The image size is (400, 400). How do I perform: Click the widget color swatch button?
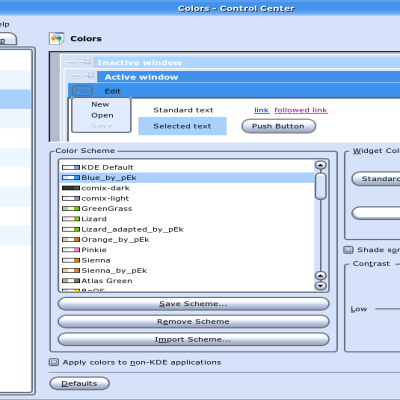(376, 213)
